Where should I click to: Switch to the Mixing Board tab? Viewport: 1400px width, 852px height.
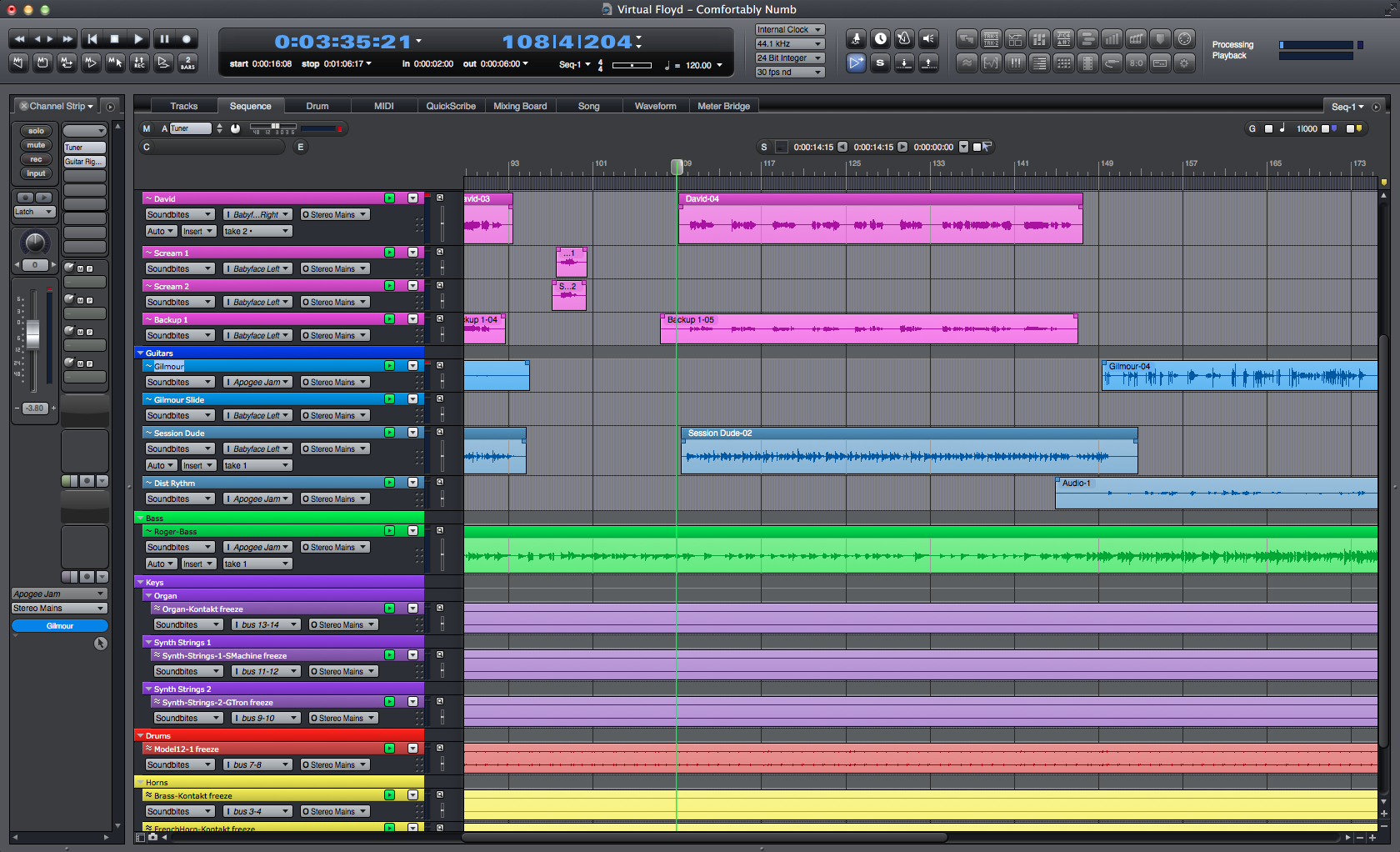click(520, 106)
